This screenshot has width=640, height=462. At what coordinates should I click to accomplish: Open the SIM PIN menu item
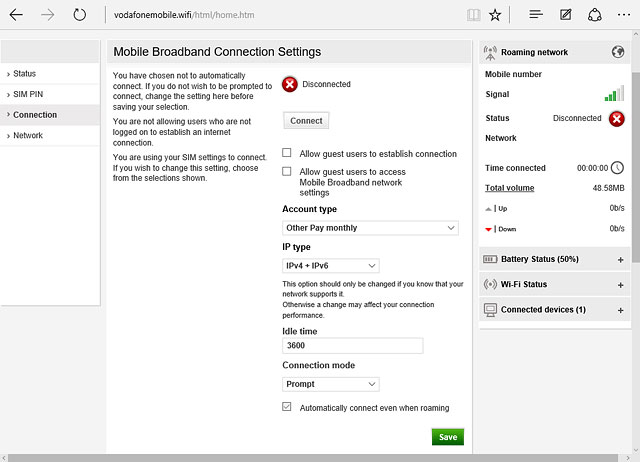(28, 94)
